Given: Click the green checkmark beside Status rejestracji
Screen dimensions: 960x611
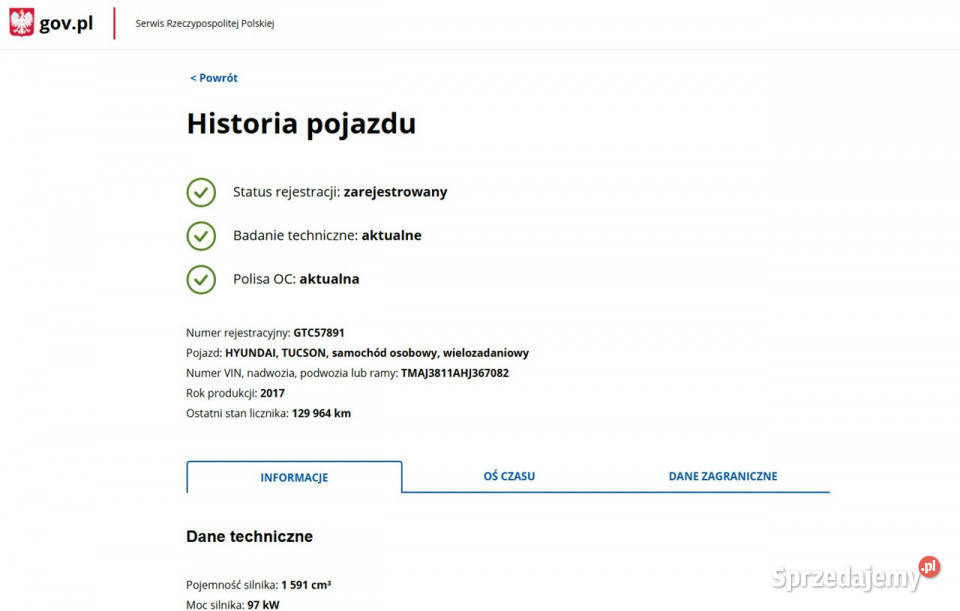Looking at the screenshot, I should tap(201, 192).
